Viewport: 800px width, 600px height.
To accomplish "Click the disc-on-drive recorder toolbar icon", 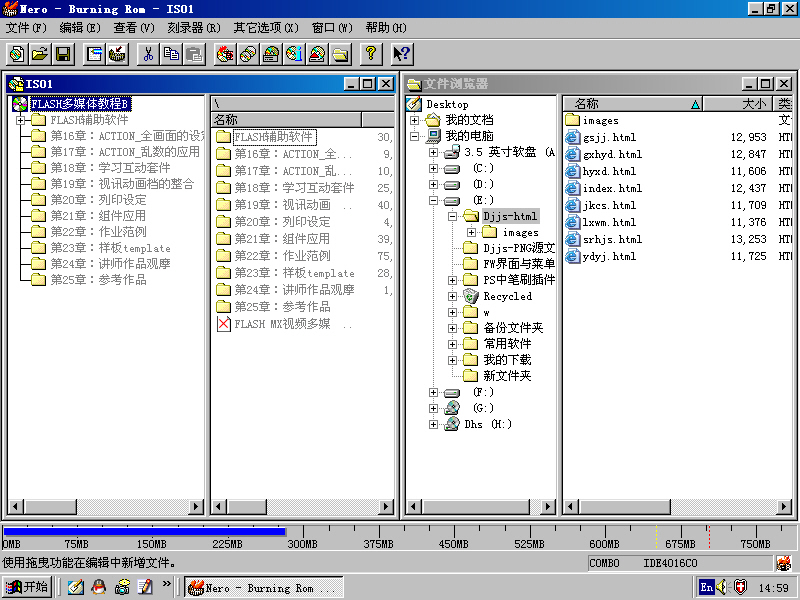I will [271, 54].
